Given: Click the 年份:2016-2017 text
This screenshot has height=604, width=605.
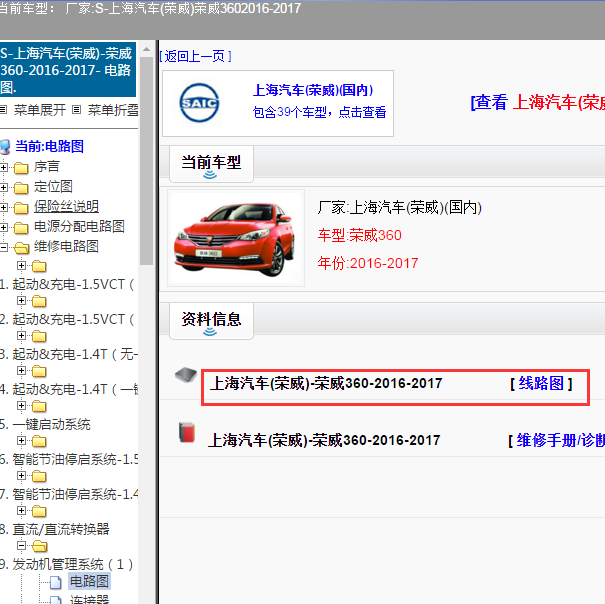Looking at the screenshot, I should click(x=368, y=263).
